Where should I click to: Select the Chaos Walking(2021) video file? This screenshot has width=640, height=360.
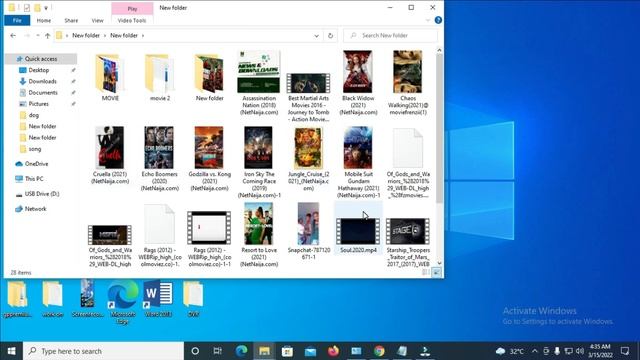[408, 82]
